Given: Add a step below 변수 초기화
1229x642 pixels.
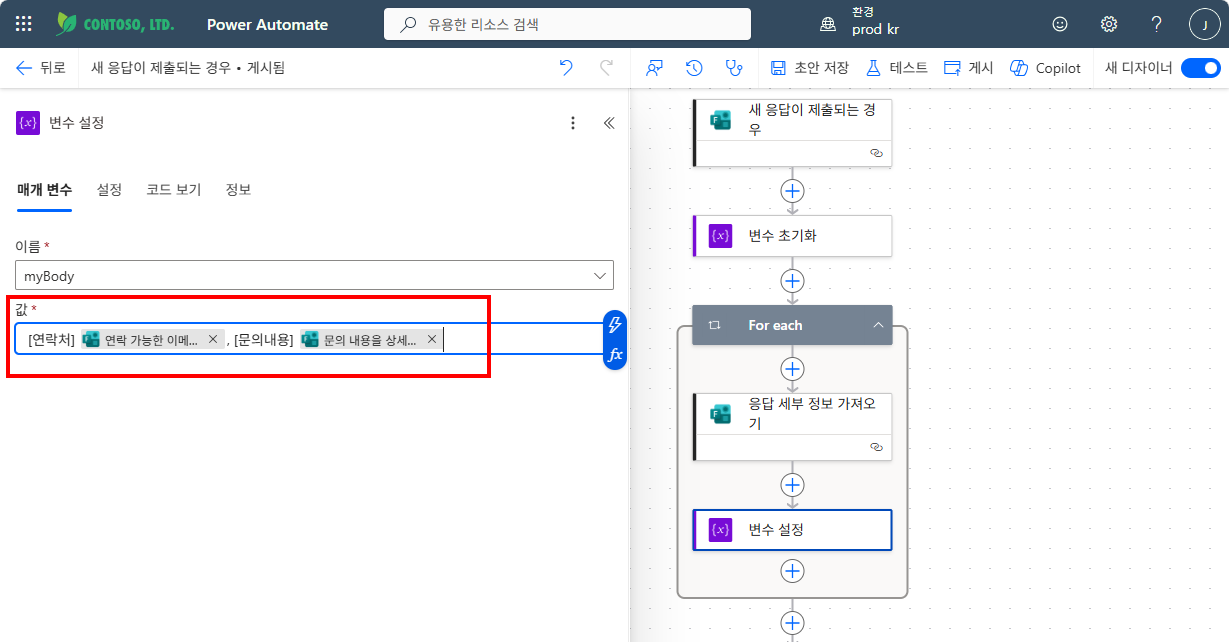Looking at the screenshot, I should [x=792, y=280].
